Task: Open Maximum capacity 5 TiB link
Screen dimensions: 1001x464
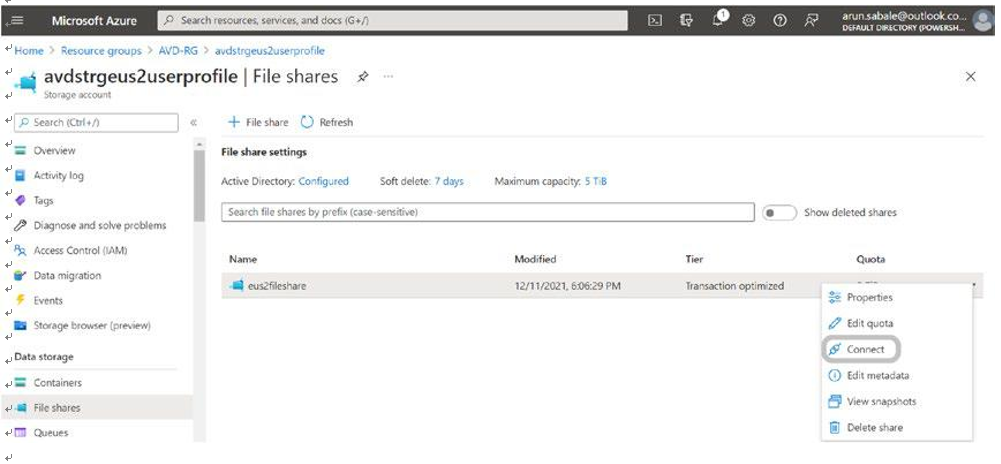Action: [596, 181]
